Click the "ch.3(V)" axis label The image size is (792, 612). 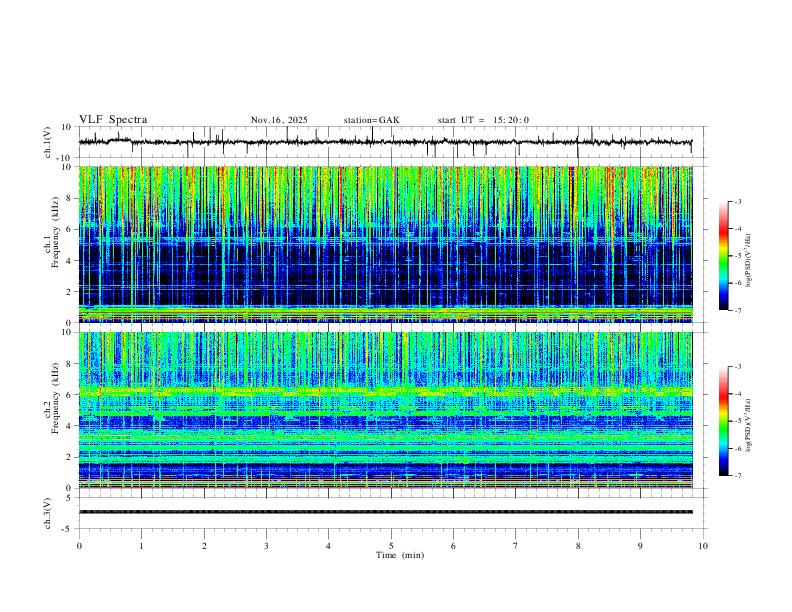coord(48,513)
